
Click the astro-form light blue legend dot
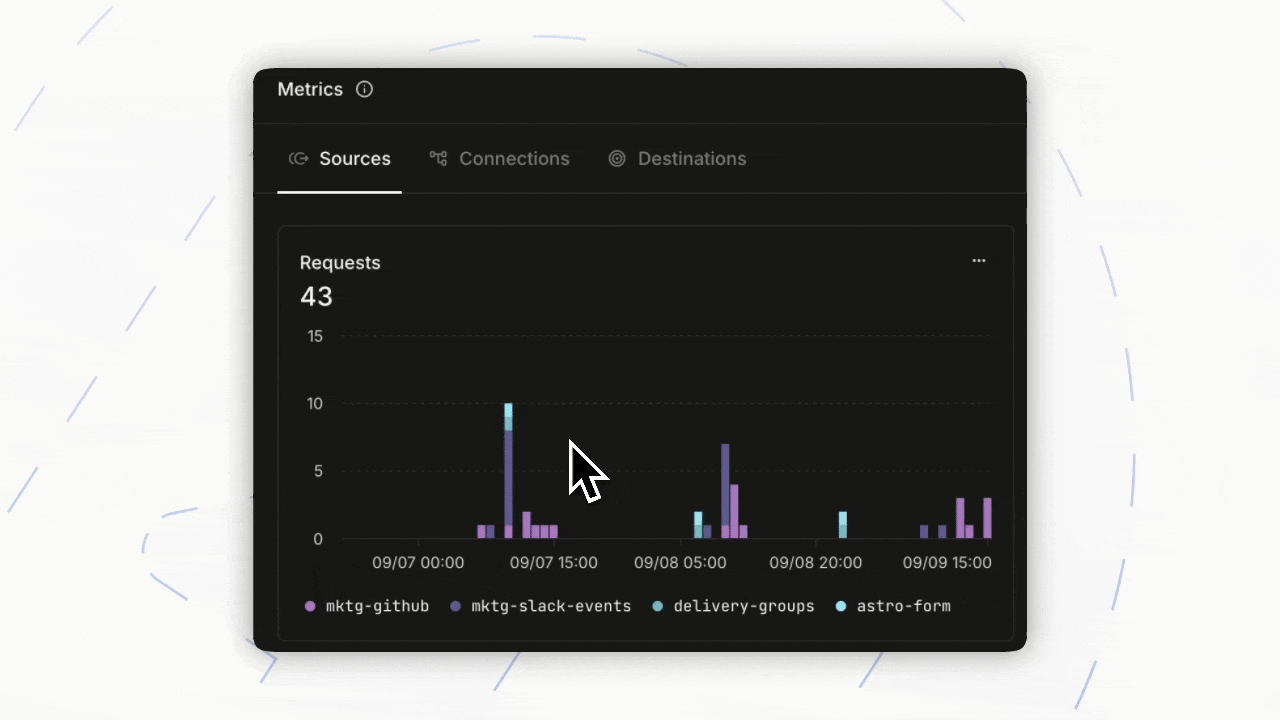coord(841,606)
